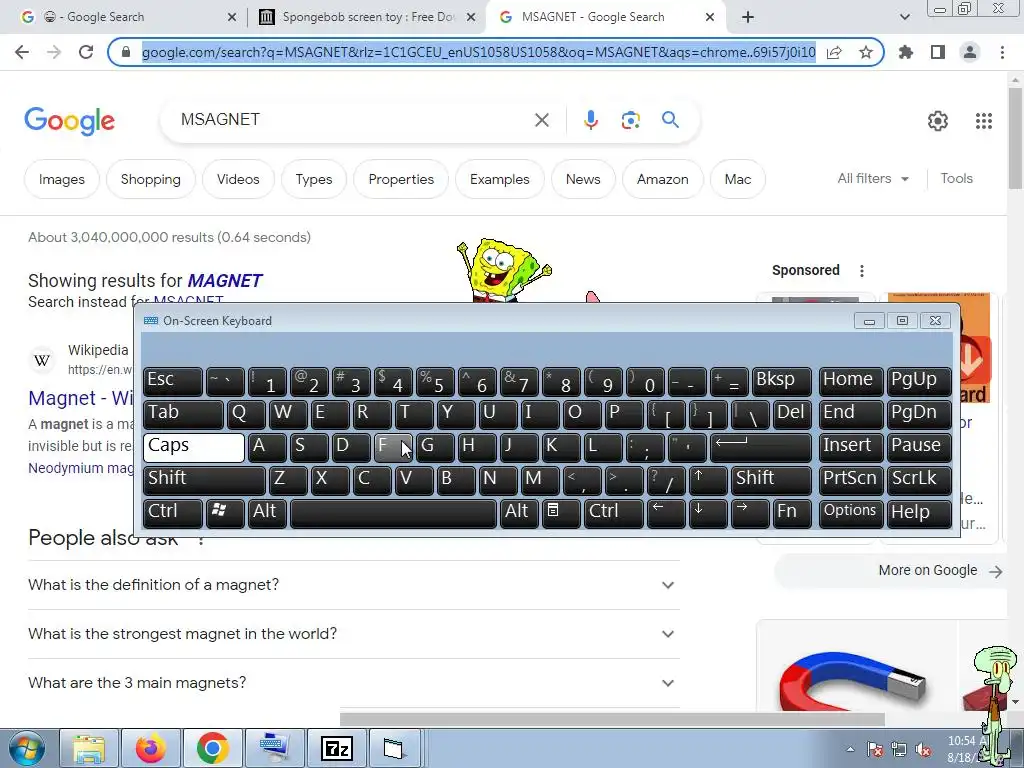Open Chrome three-dot menu
The image size is (1024, 768).
point(1002,52)
